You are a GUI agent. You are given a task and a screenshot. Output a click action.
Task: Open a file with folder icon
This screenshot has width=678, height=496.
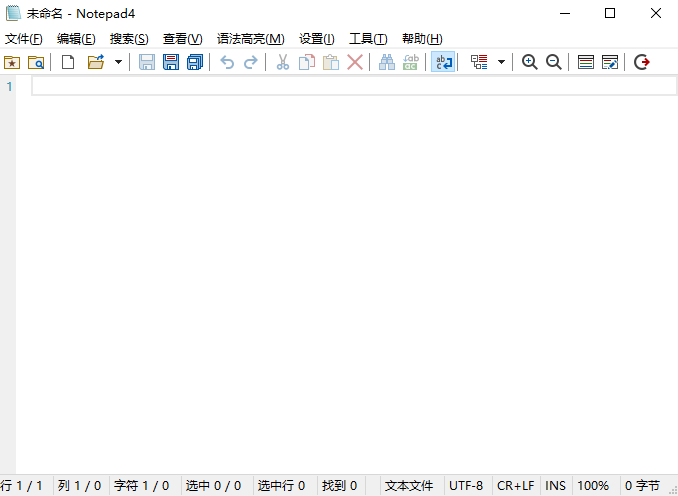point(96,62)
